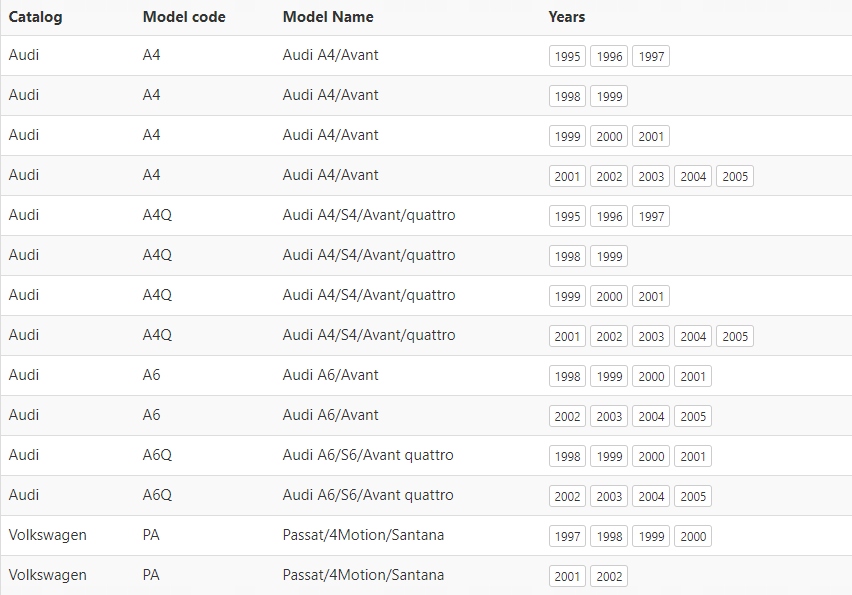Viewport: 852px width, 595px height.
Task: Click the Model code column header
Action: pos(184,17)
